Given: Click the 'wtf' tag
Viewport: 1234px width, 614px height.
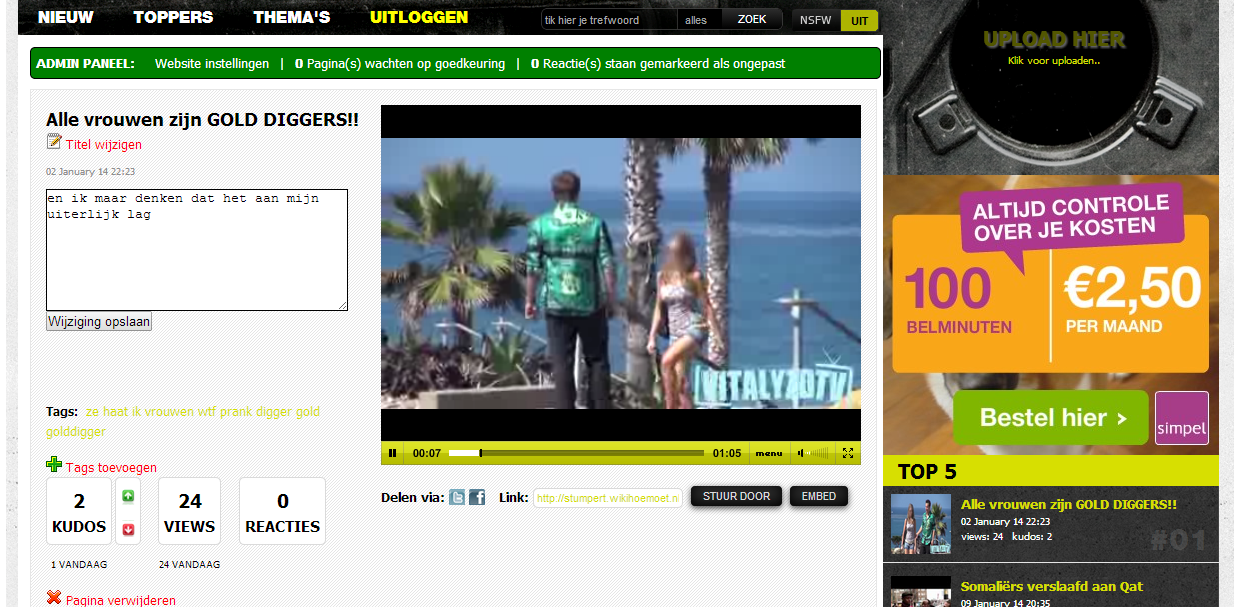Looking at the screenshot, I should pyautogui.click(x=205, y=412).
